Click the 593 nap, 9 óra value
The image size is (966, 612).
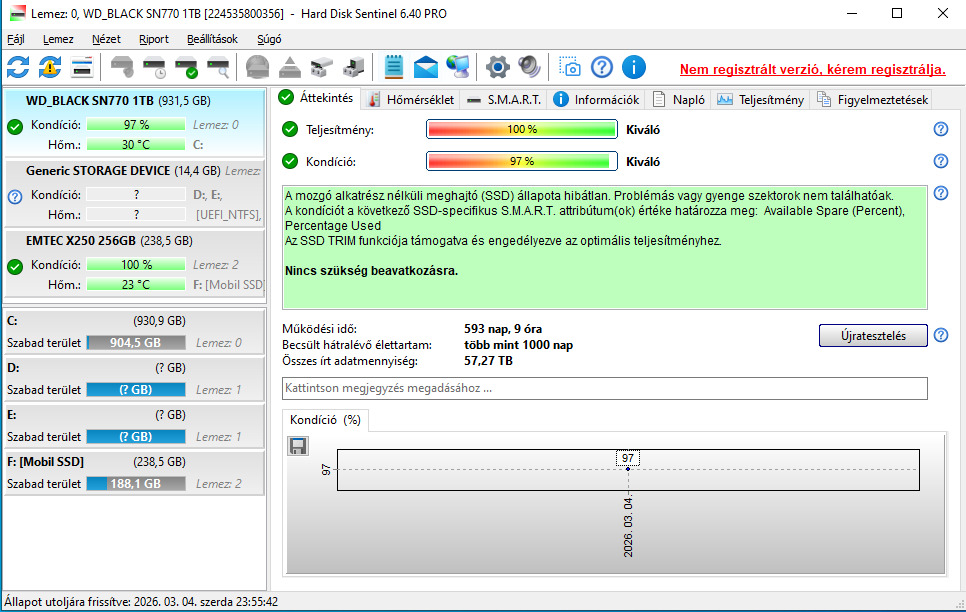tap(503, 328)
